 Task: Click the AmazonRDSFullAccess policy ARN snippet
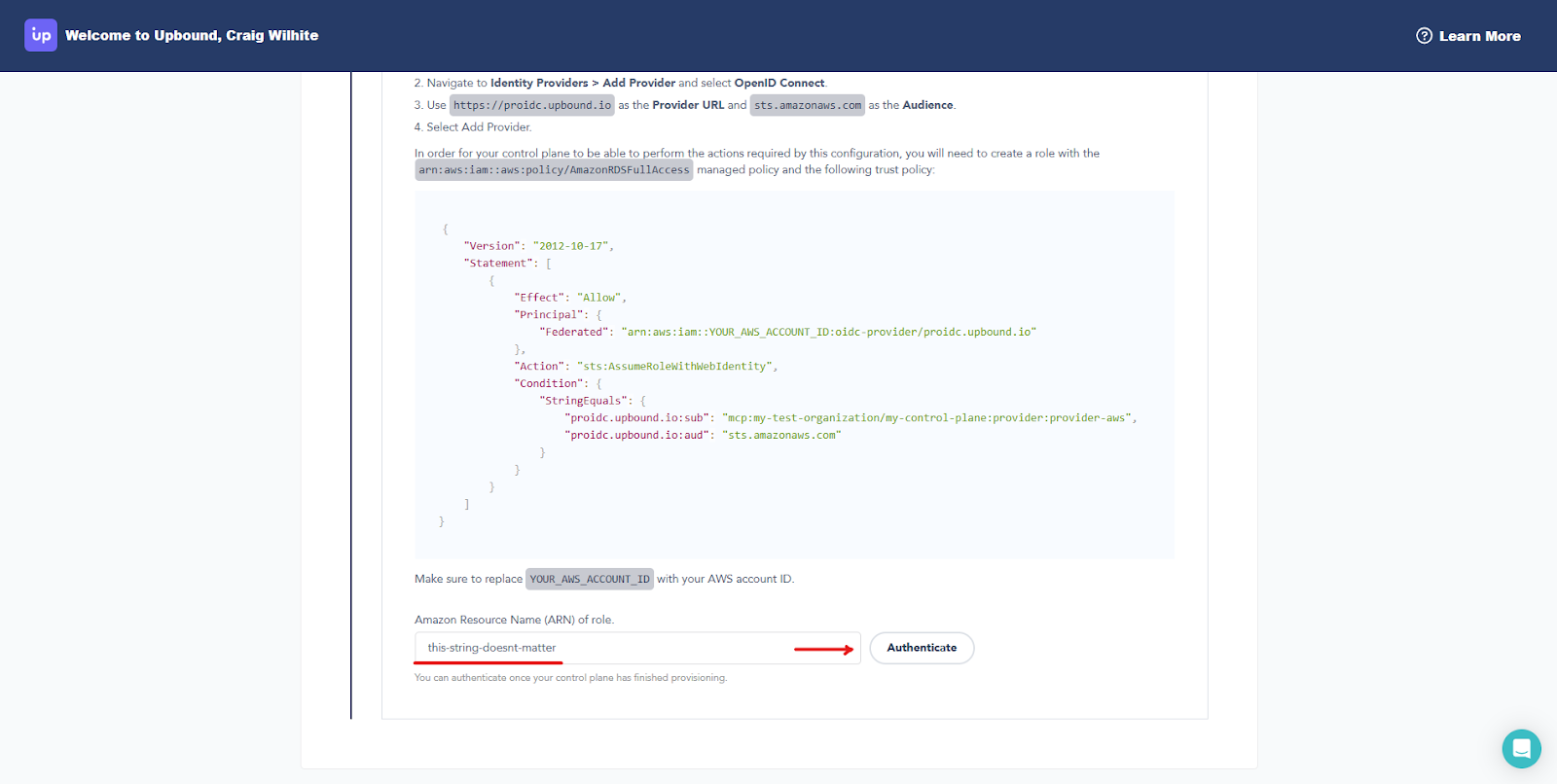(554, 170)
